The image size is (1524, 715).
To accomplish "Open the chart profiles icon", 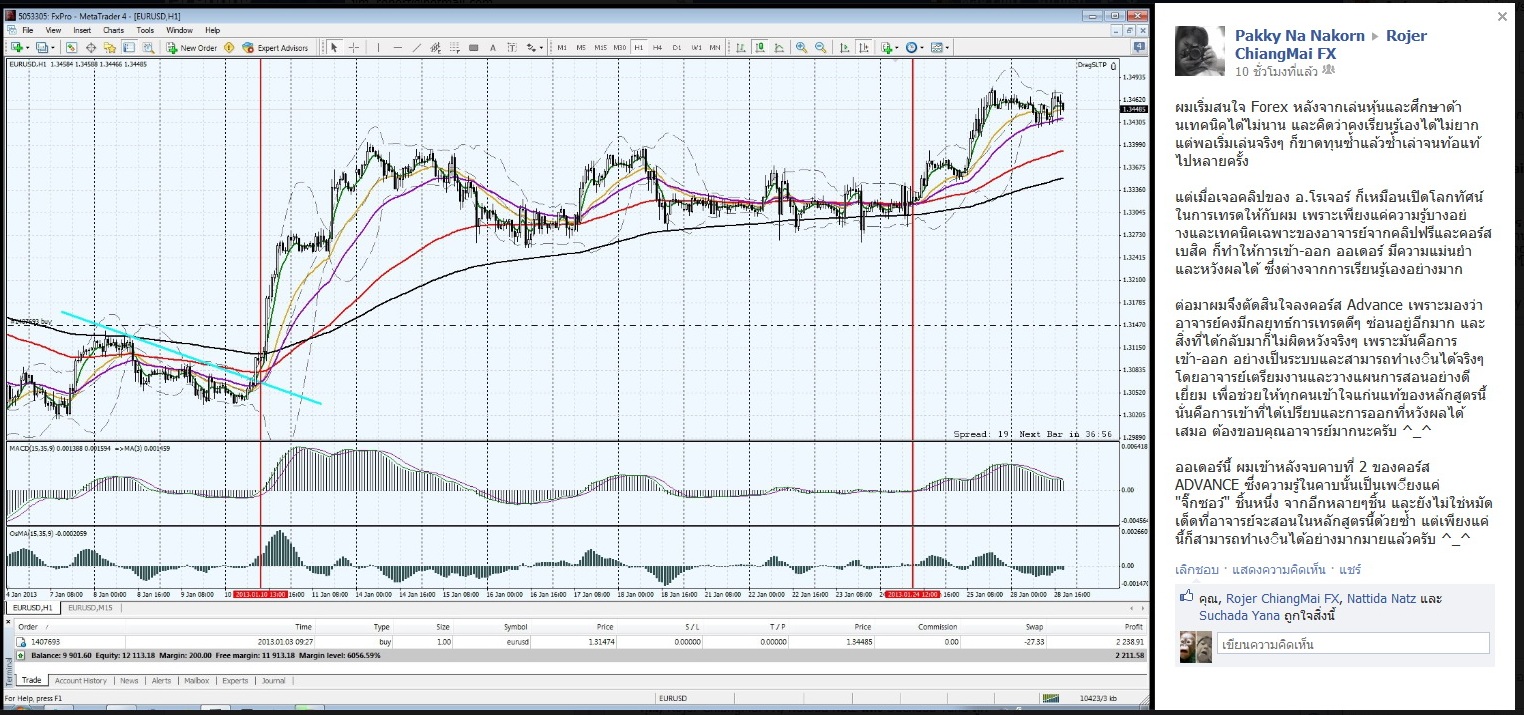I will click(44, 47).
